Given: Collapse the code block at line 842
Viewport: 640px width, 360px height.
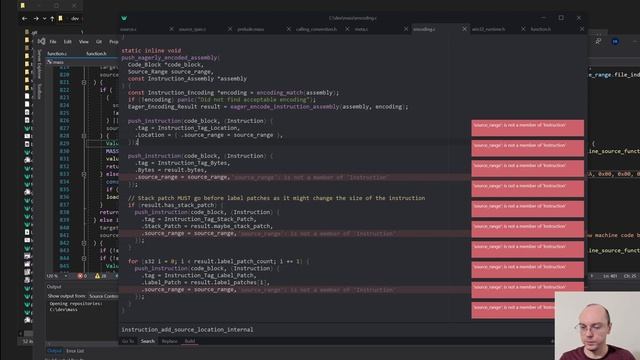Looking at the screenshot, I should click(84, 243).
